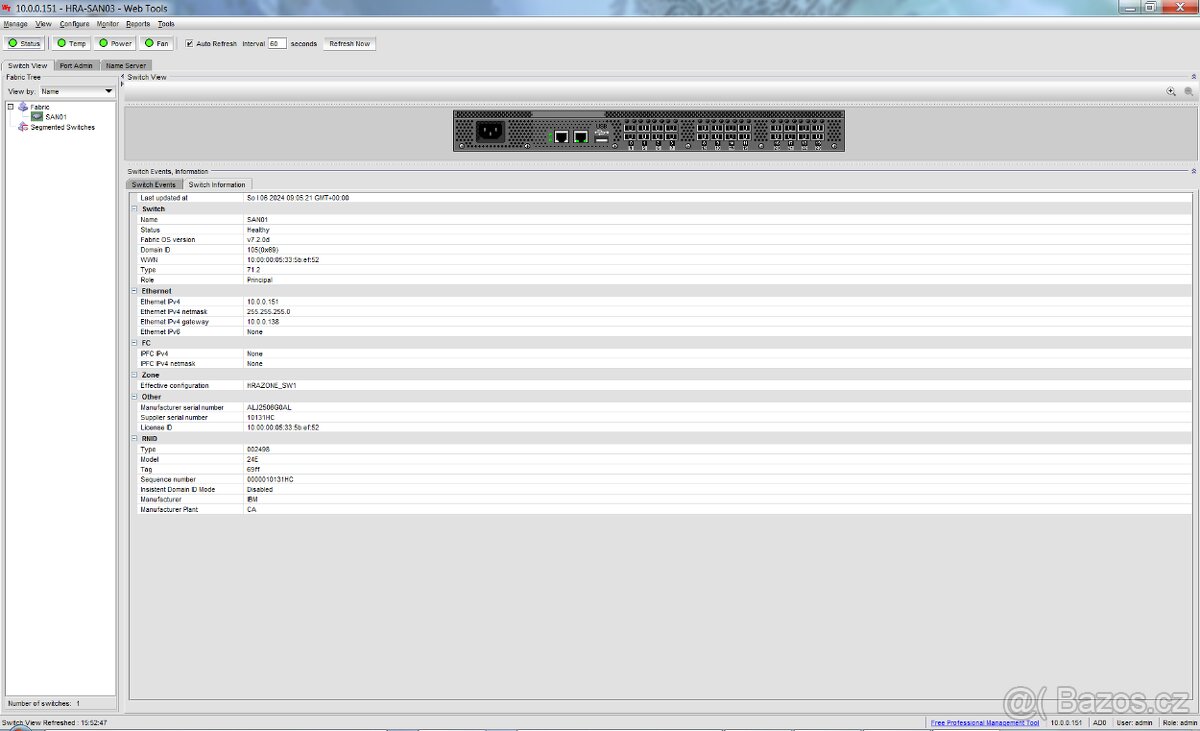Select the Manufacturer value IBM

252,499
